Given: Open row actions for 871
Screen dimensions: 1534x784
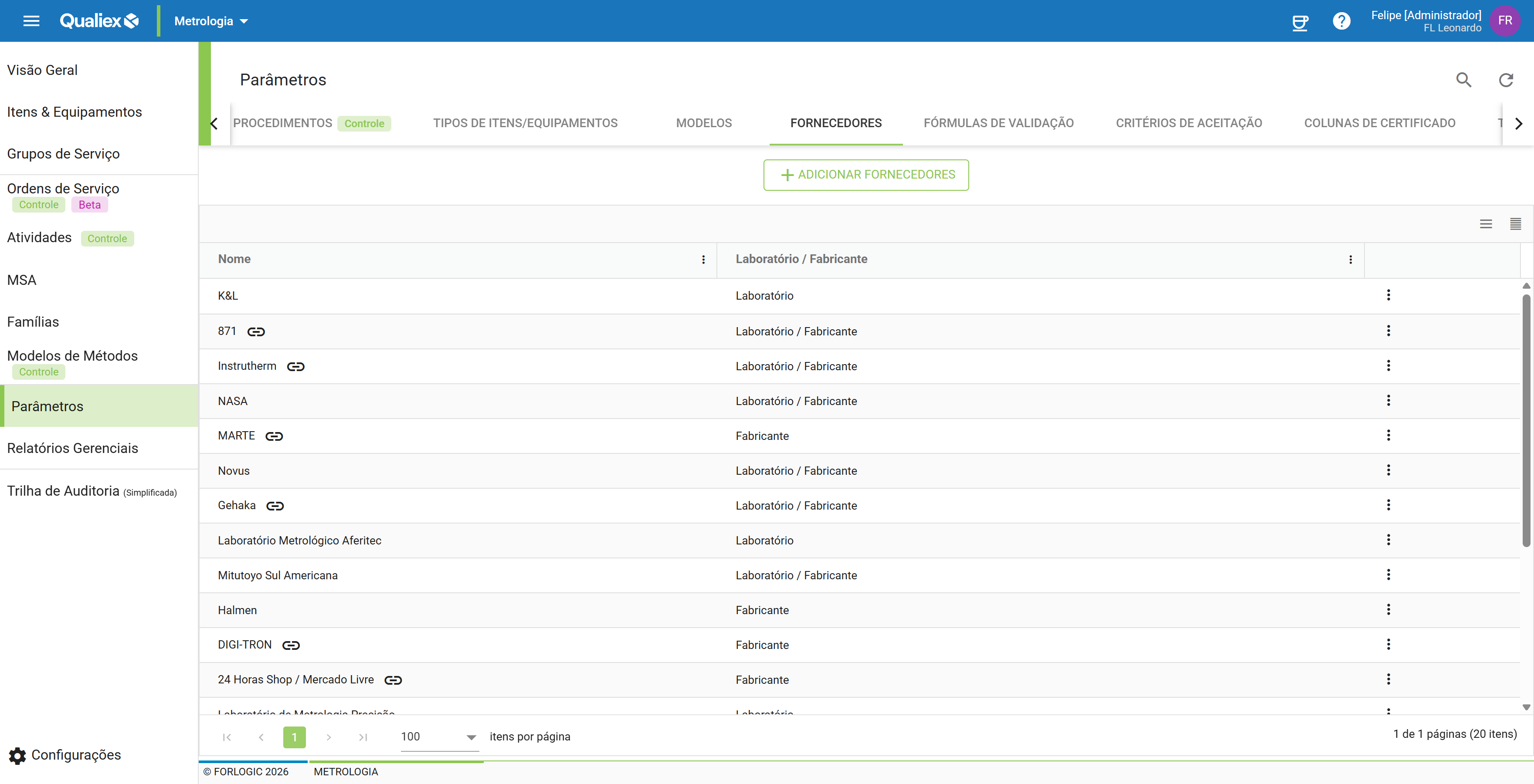Looking at the screenshot, I should coord(1388,331).
